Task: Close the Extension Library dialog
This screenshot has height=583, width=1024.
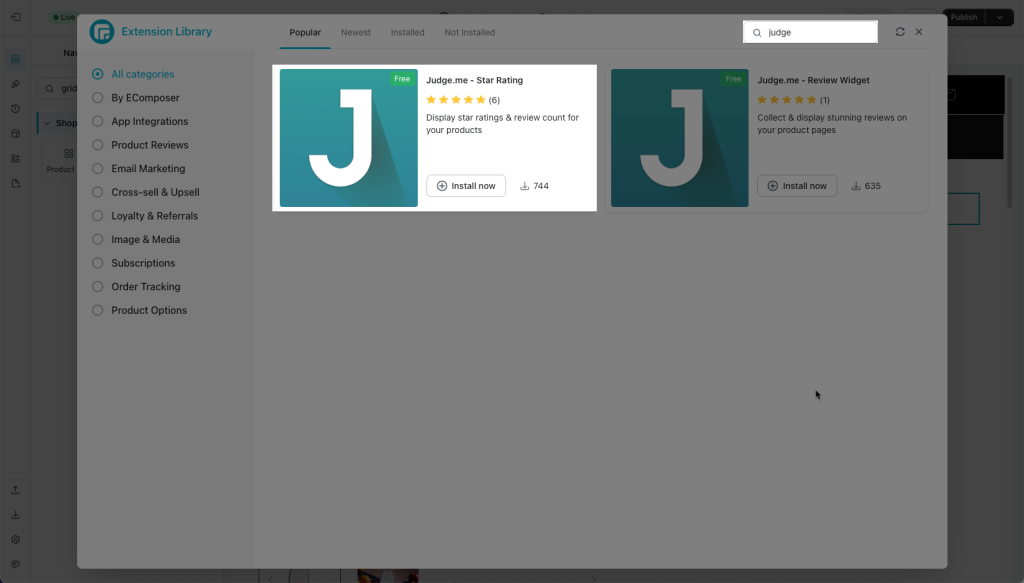Action: tap(919, 32)
